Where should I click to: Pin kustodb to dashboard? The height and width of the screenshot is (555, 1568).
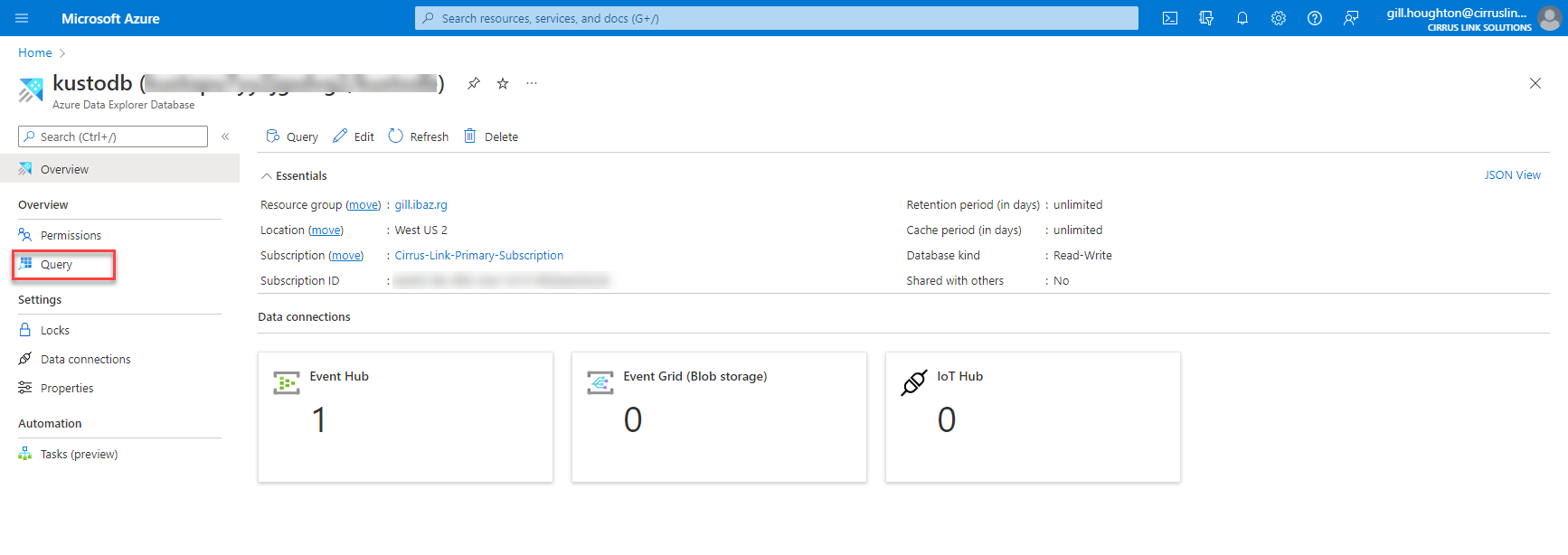[x=473, y=83]
